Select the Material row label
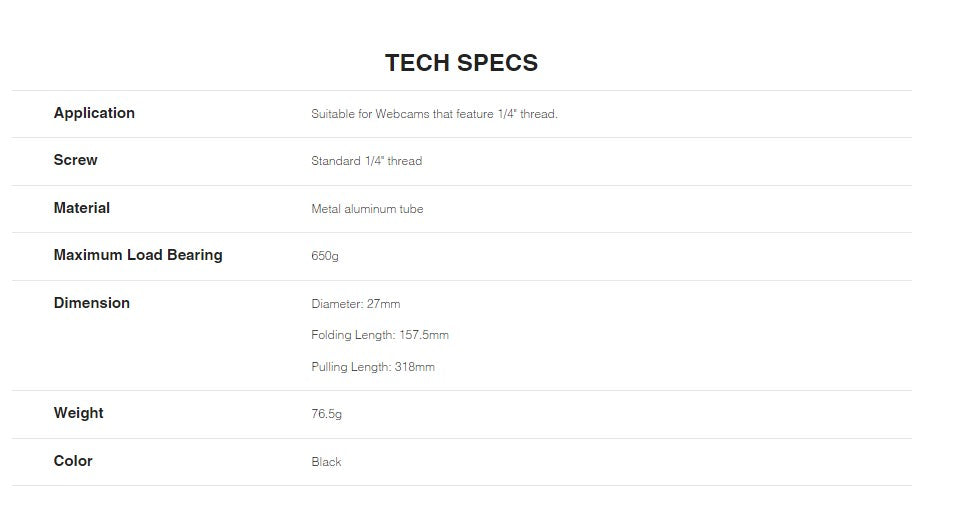This screenshot has width=974, height=511. point(82,208)
